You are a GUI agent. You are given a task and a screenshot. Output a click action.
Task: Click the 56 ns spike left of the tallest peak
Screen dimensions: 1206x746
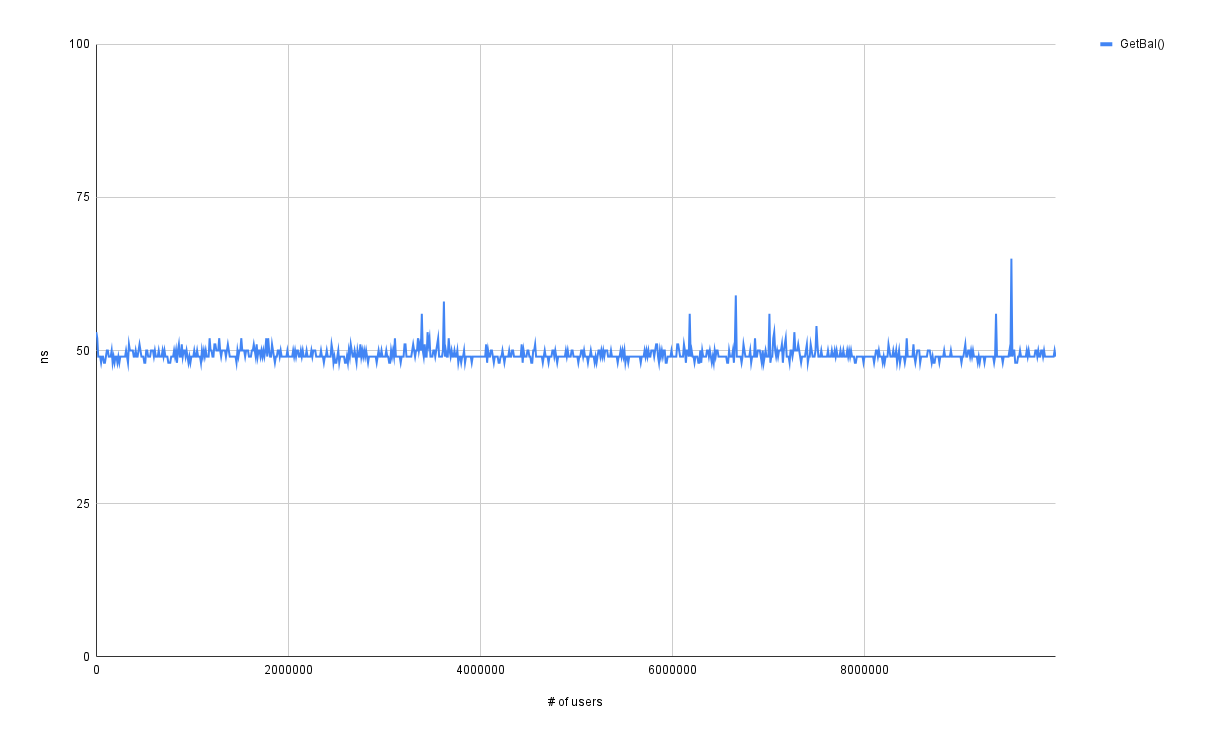996,315
